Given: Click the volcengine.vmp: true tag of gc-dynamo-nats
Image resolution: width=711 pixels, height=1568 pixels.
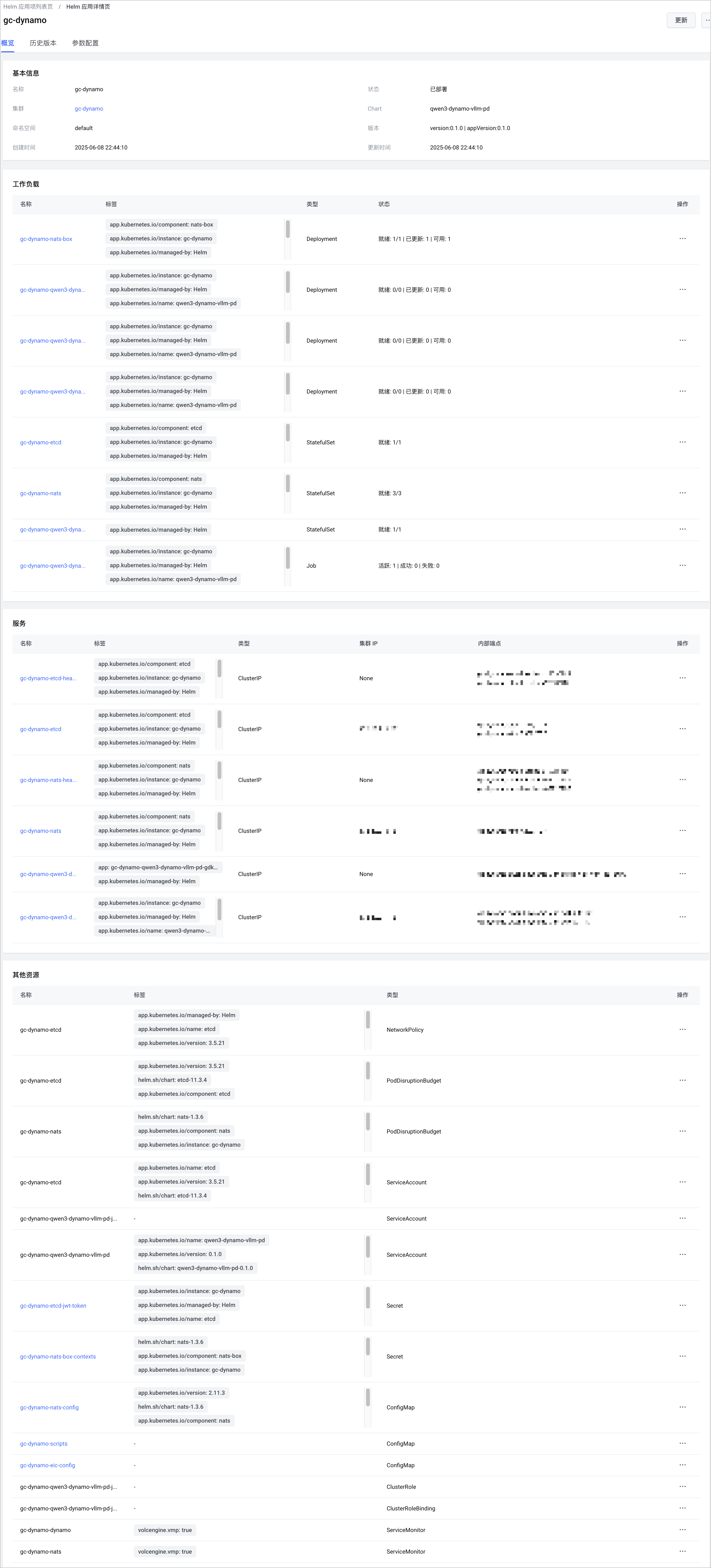Looking at the screenshot, I should click(x=165, y=1552).
